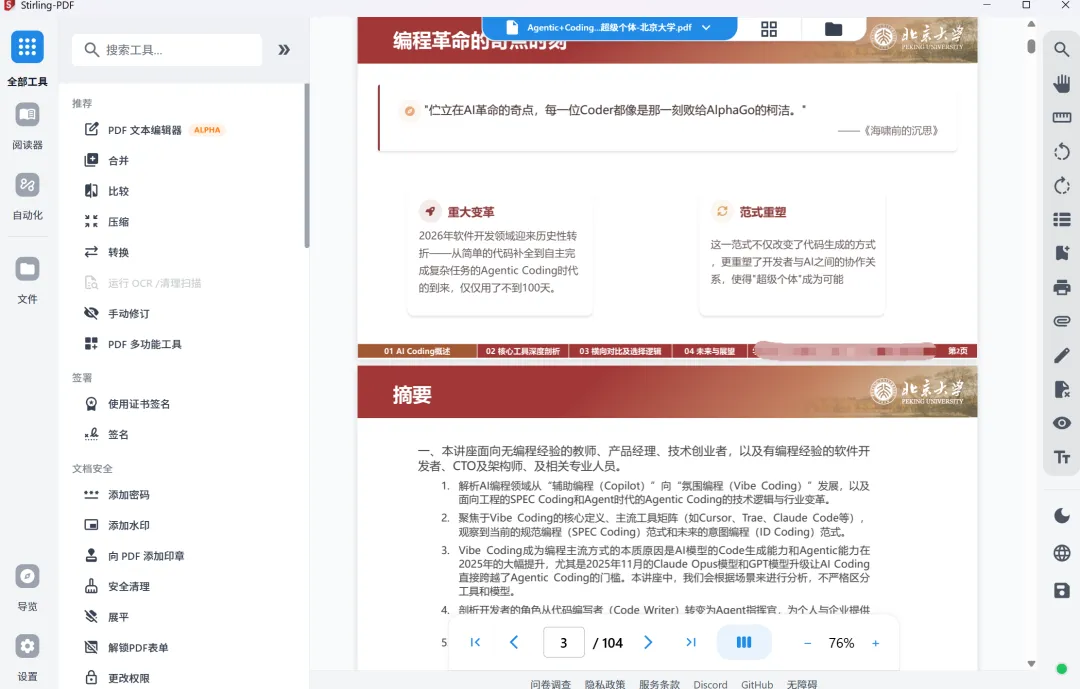Open the 全部工具 all tools grid
1080x689 pixels.
click(28, 48)
